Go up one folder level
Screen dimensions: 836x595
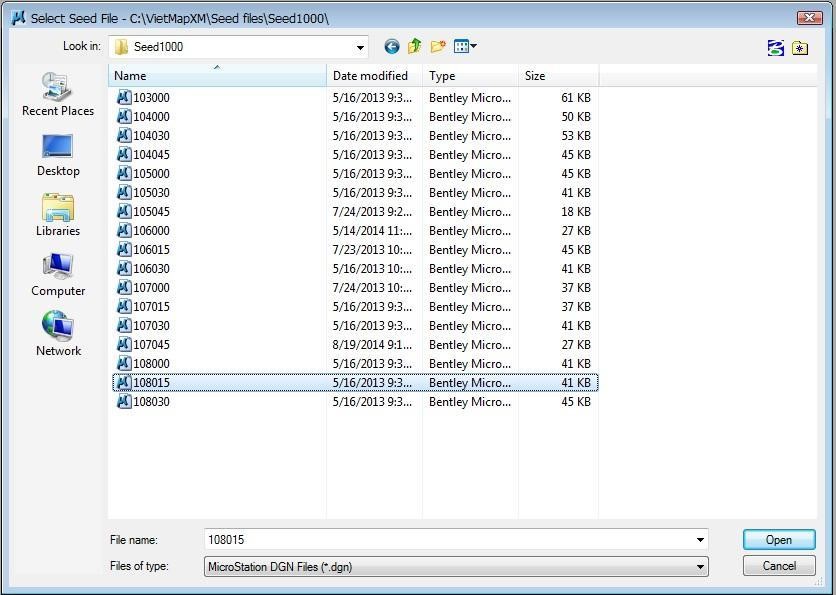pos(414,47)
